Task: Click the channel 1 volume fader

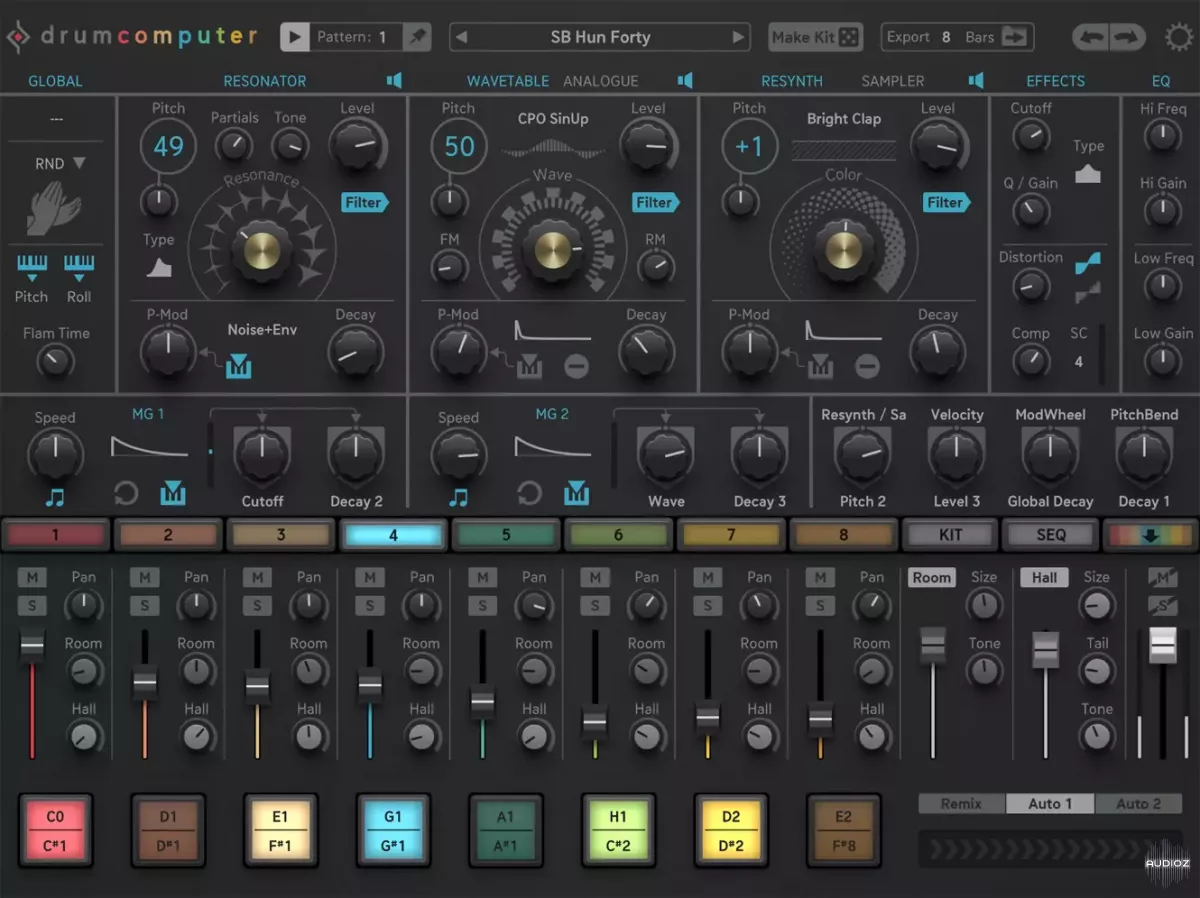Action: 32,646
